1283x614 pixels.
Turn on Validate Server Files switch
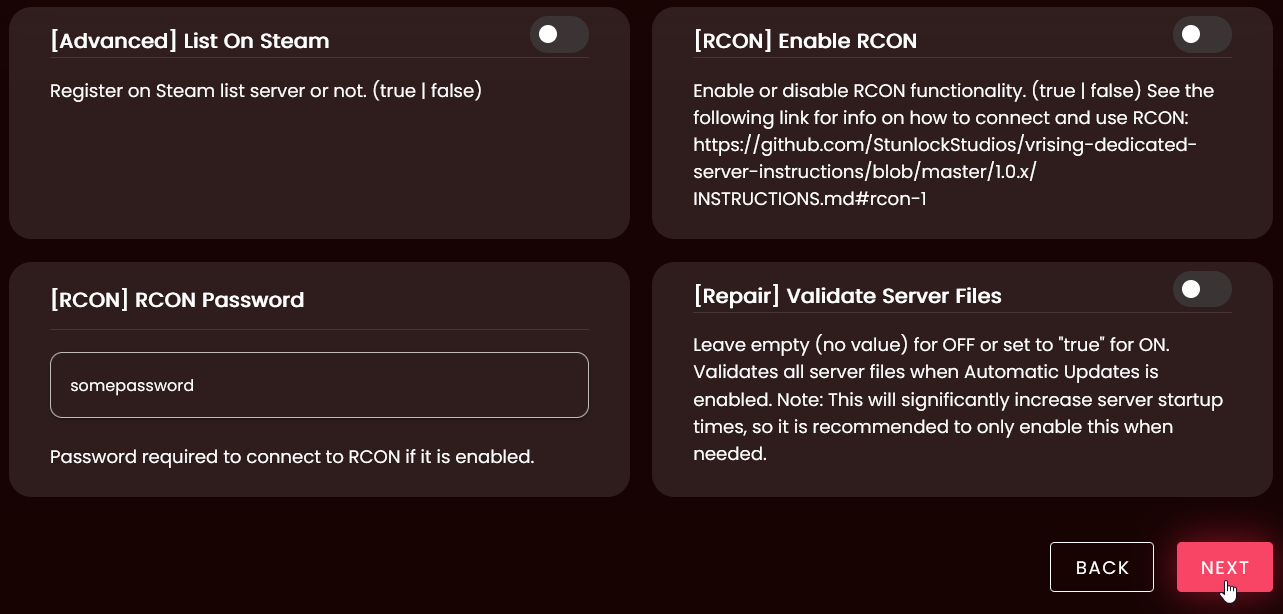1202,290
